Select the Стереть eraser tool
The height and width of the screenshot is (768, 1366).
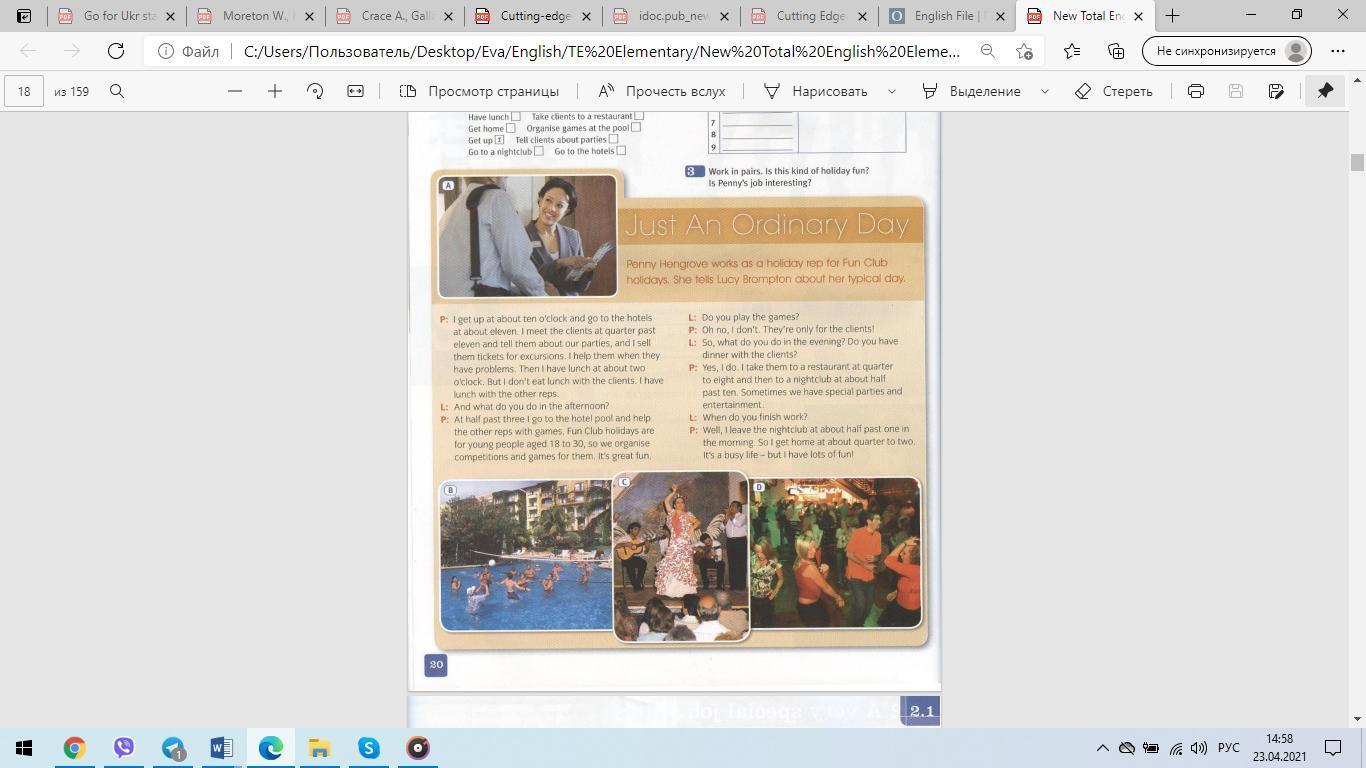(x=1114, y=91)
